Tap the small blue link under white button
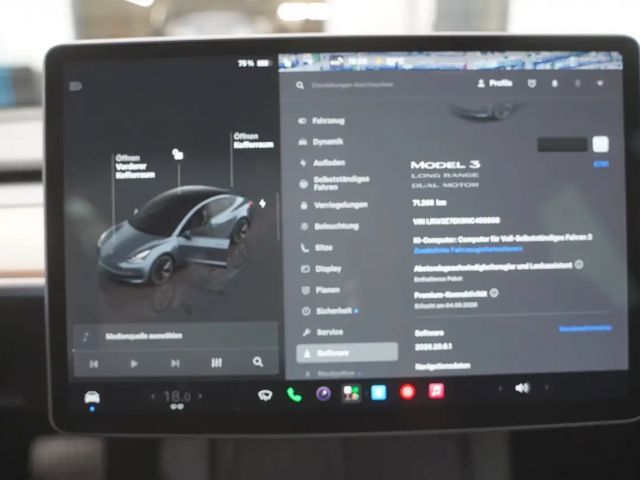 pos(601,164)
